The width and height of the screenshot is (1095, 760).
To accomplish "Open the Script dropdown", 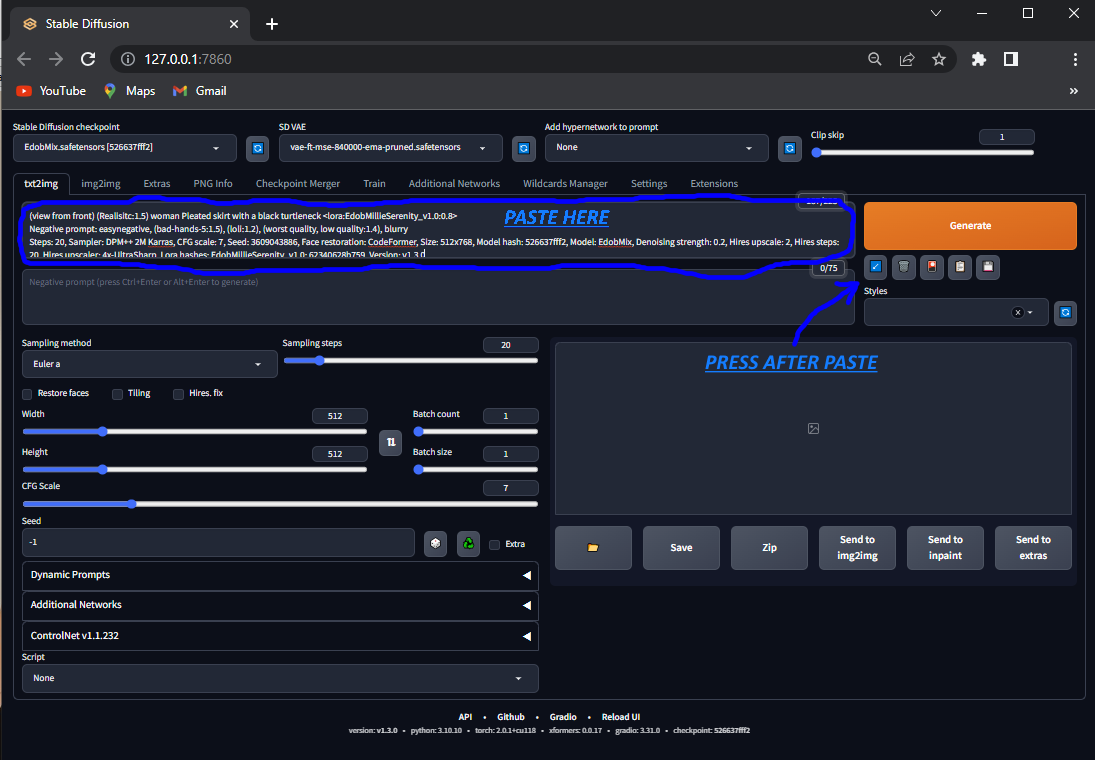I will 280,678.
